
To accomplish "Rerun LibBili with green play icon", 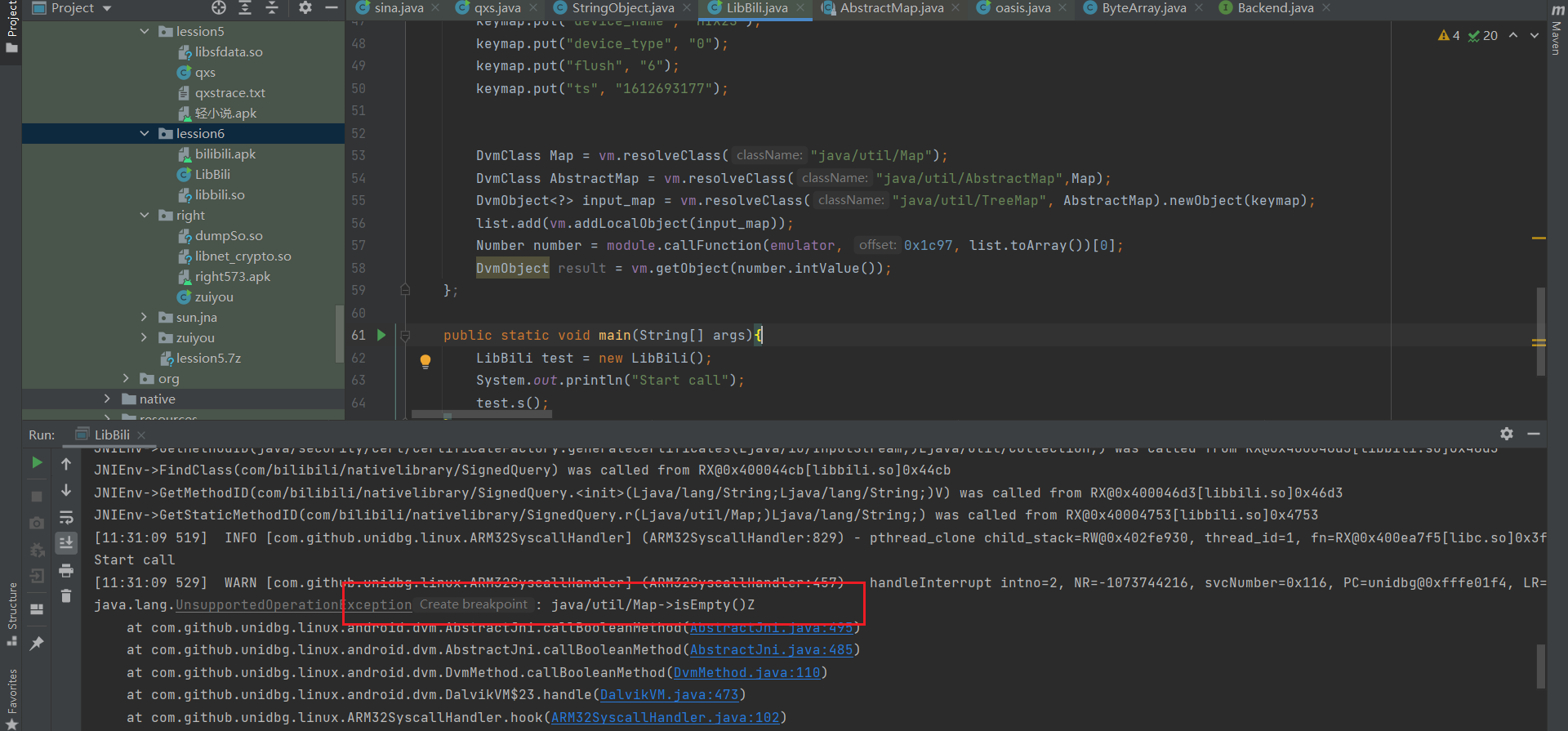I will pyautogui.click(x=37, y=462).
